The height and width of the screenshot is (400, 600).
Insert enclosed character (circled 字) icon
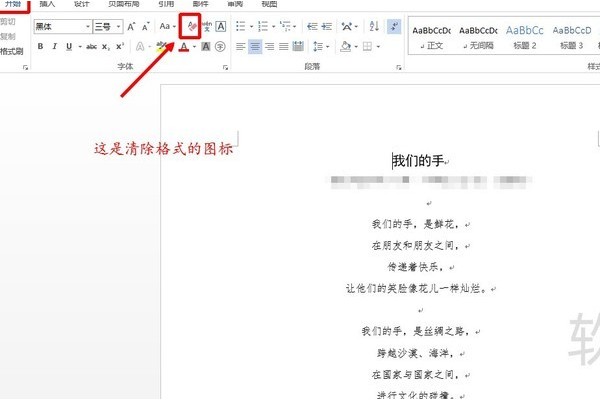click(220, 47)
